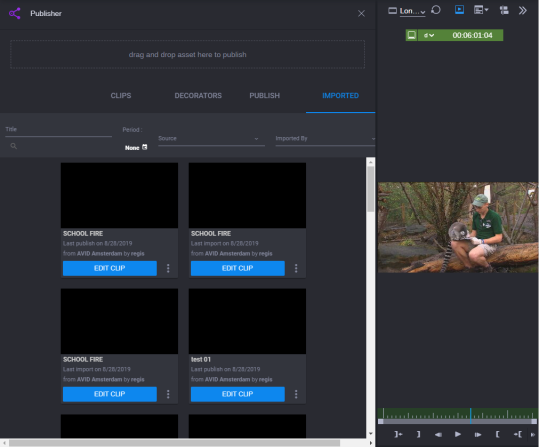
Task: Click the purple Publisher share icon
Action: click(15, 13)
